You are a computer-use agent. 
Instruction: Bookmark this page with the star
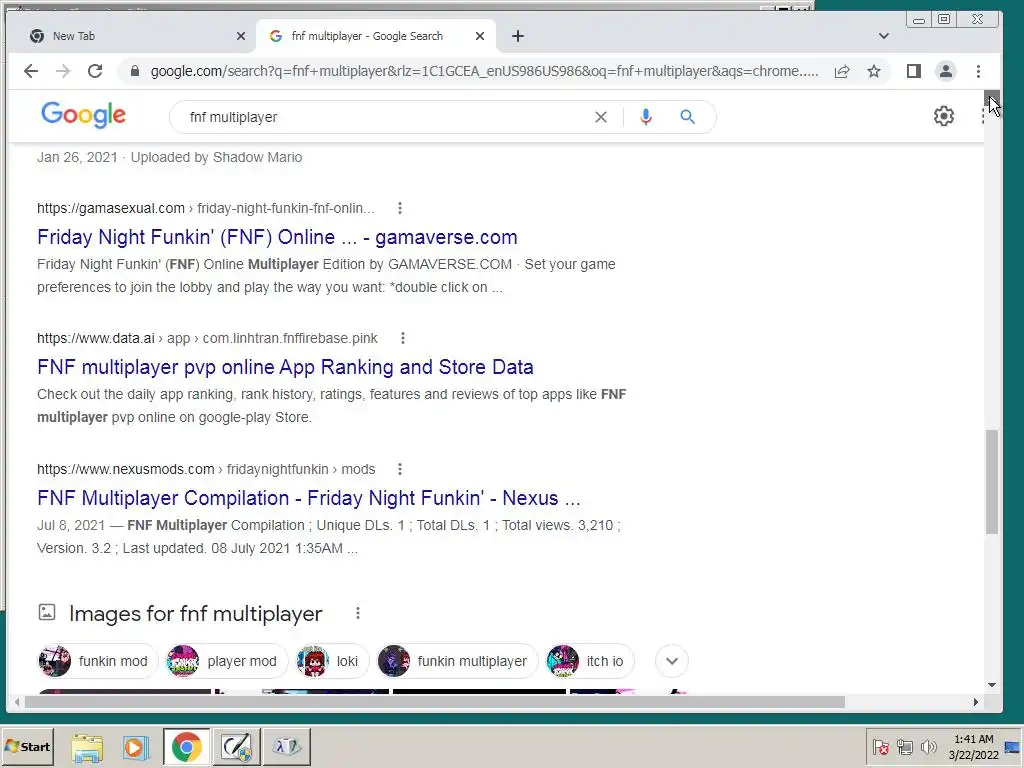click(x=874, y=71)
